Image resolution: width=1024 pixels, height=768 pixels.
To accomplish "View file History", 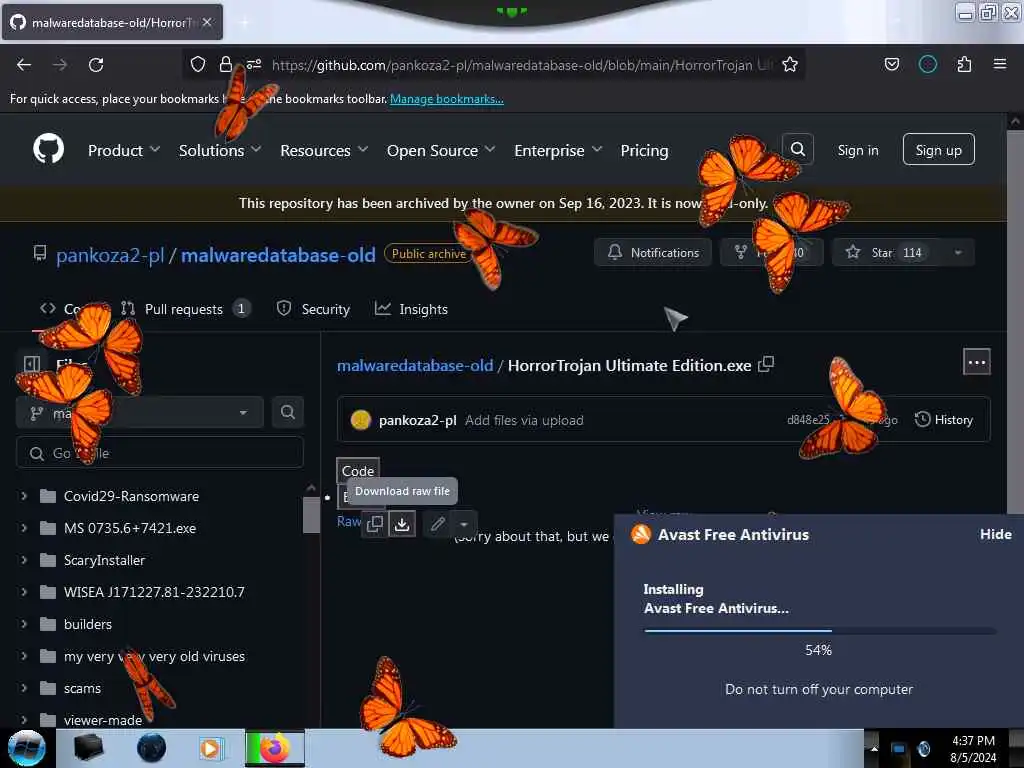I will 944,419.
